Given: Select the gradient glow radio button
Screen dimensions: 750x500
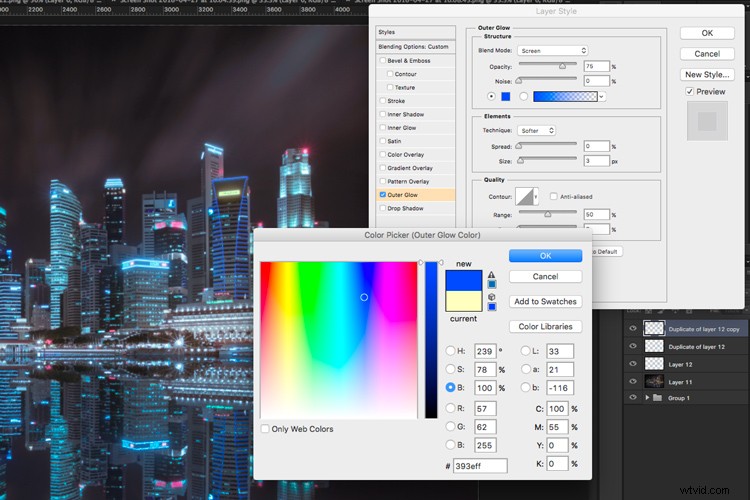Looking at the screenshot, I should [524, 96].
